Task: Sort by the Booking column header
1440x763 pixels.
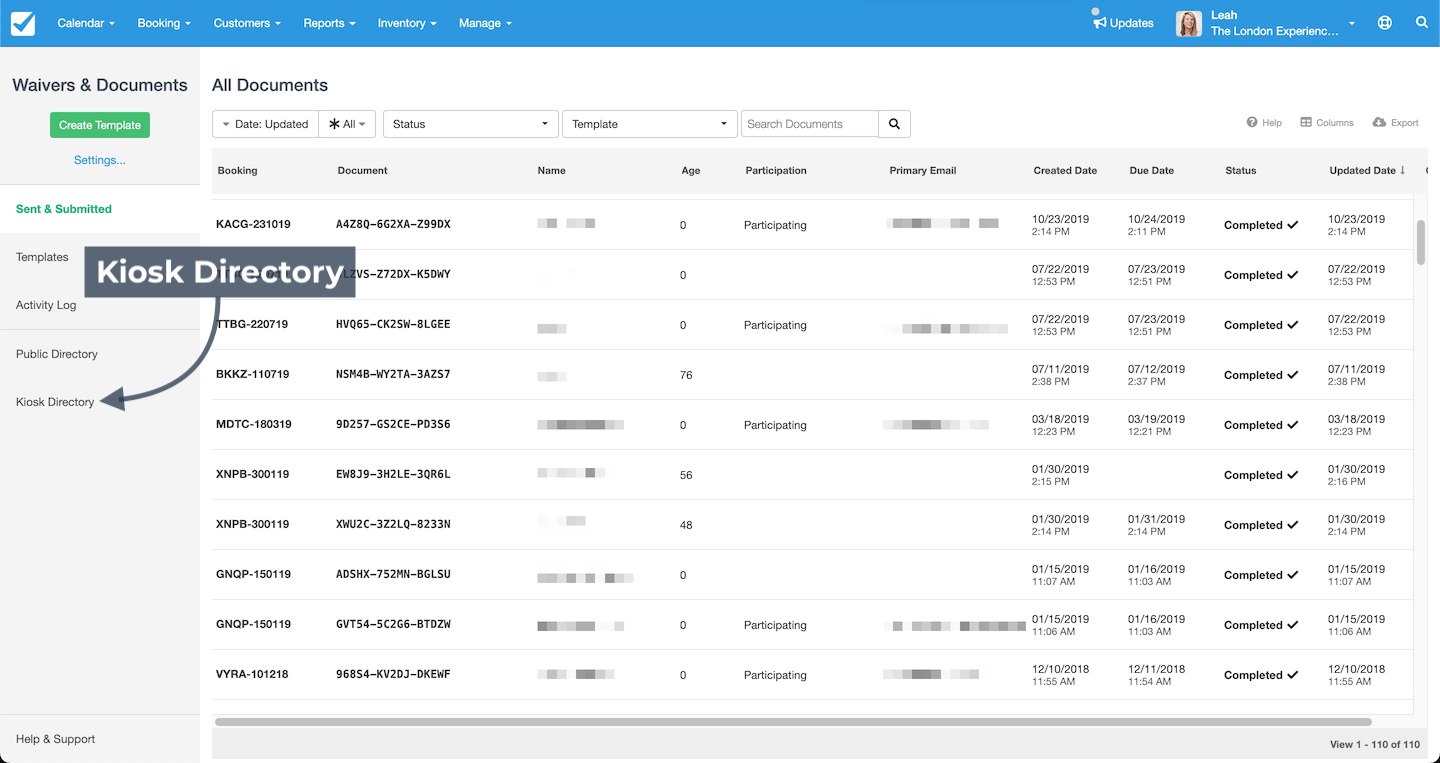Action: tap(238, 171)
